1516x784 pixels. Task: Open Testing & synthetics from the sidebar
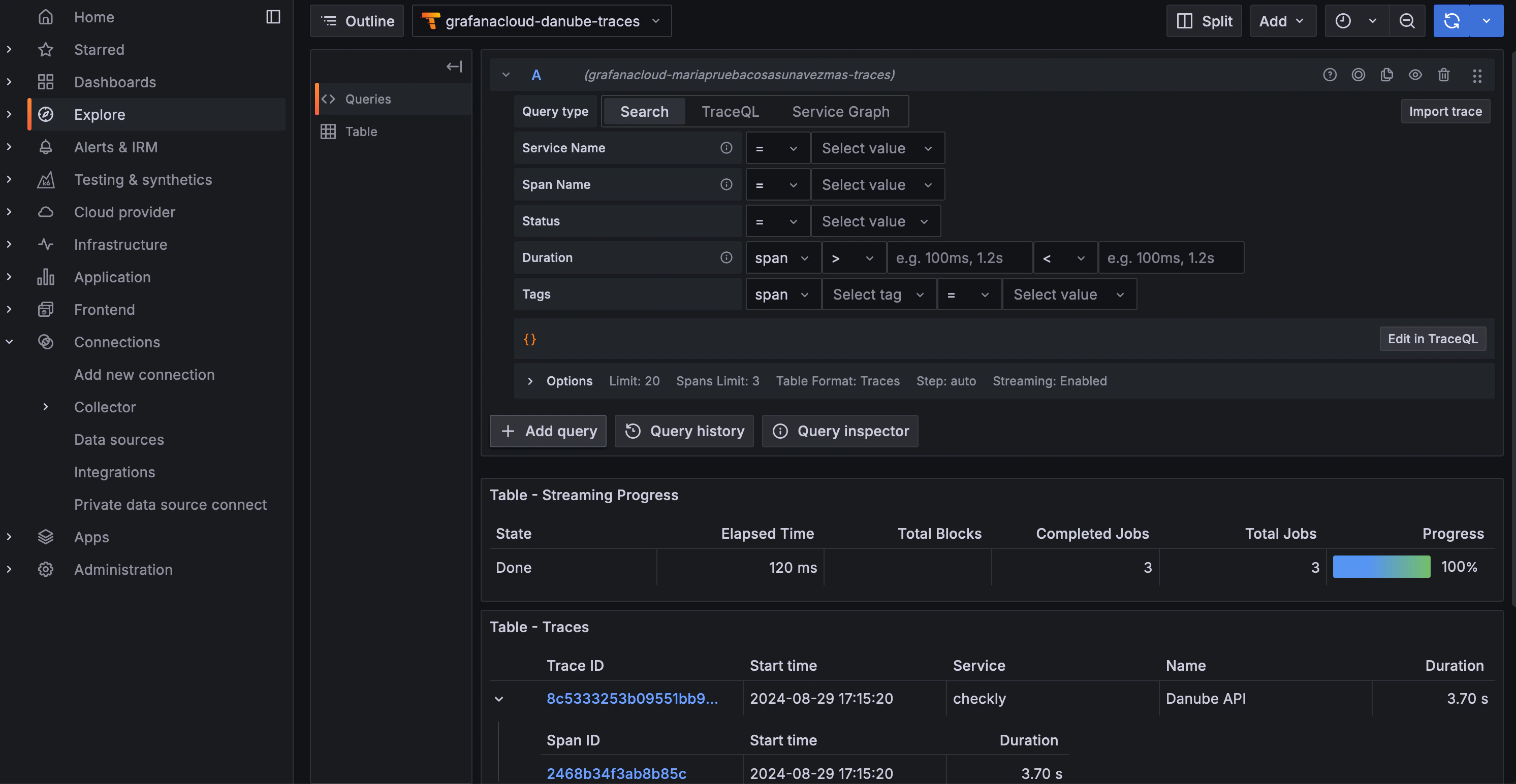tap(143, 179)
